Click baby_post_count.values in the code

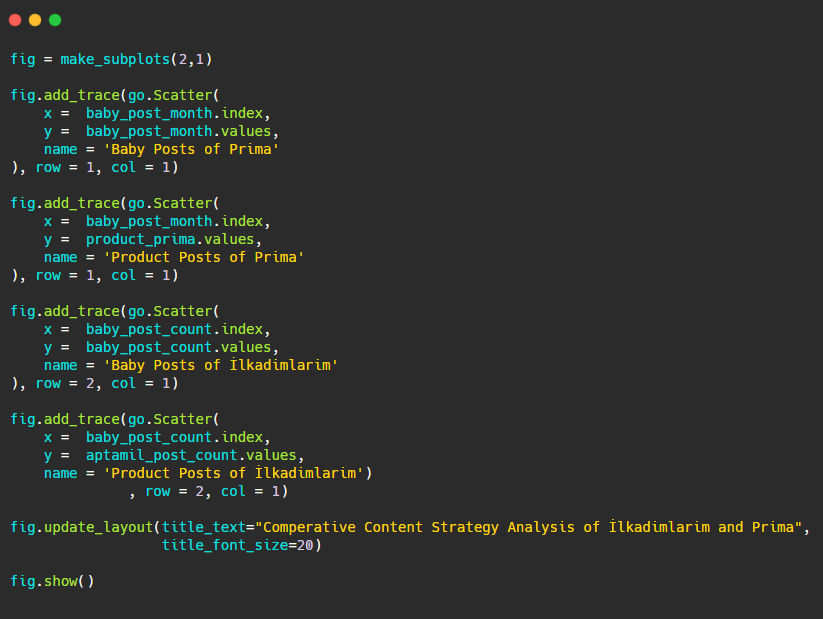point(178,347)
